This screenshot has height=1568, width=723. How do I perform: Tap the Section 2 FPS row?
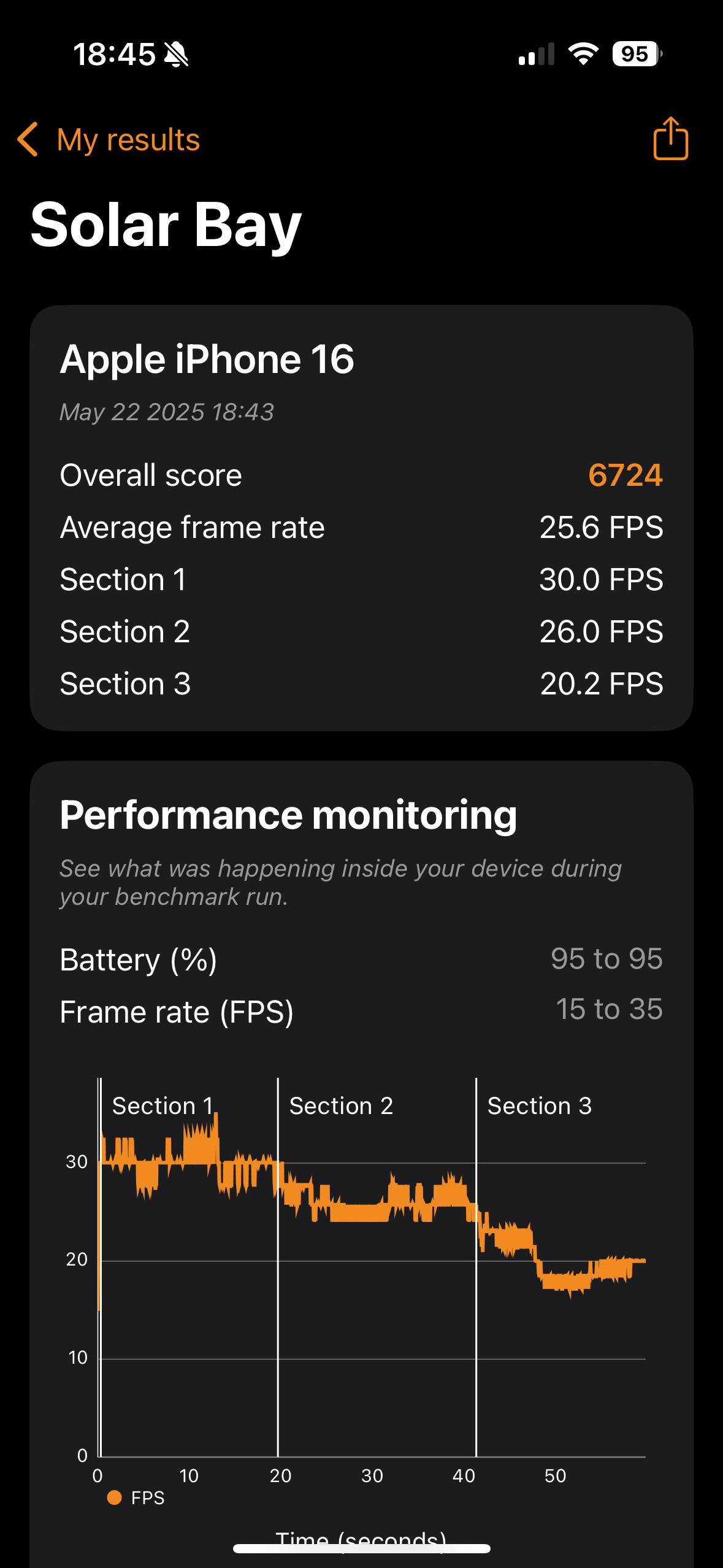(361, 632)
